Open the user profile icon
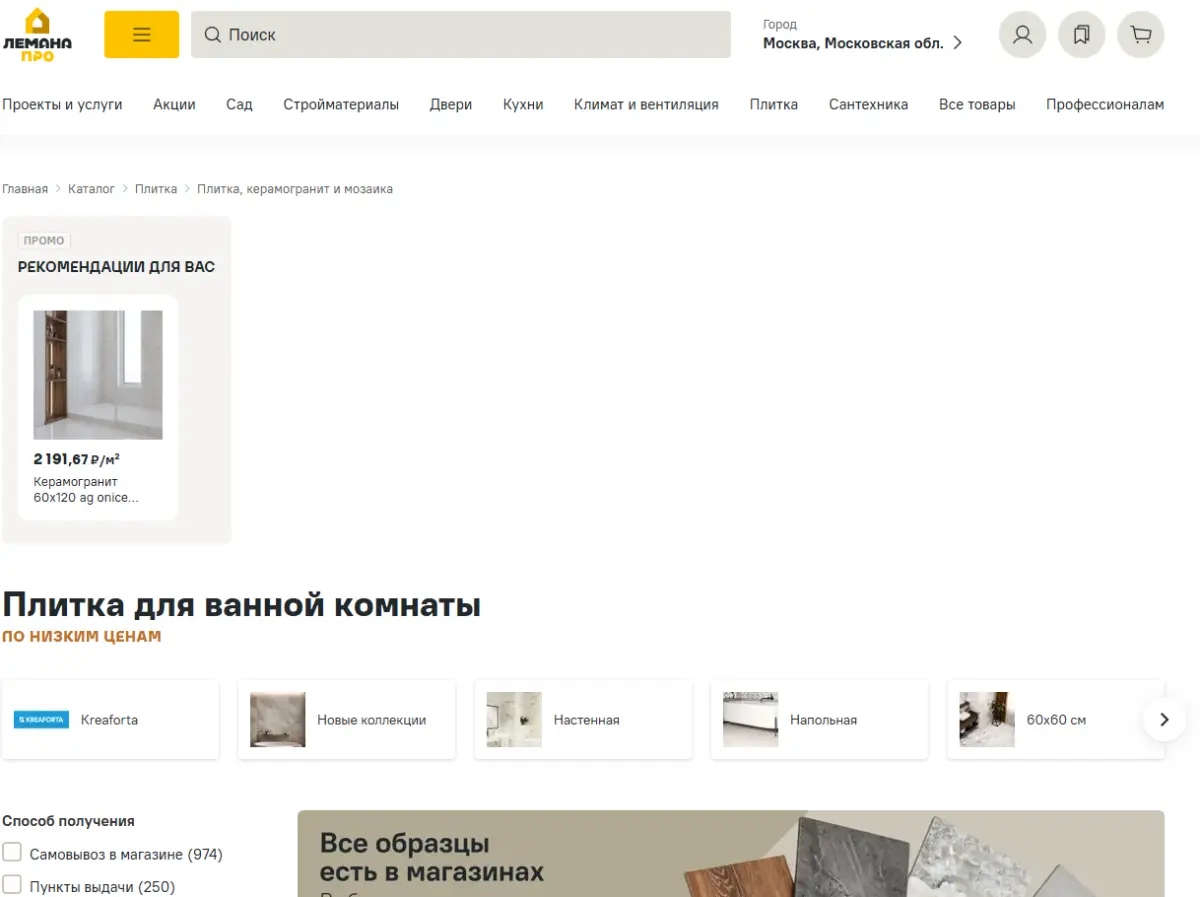 [1022, 35]
